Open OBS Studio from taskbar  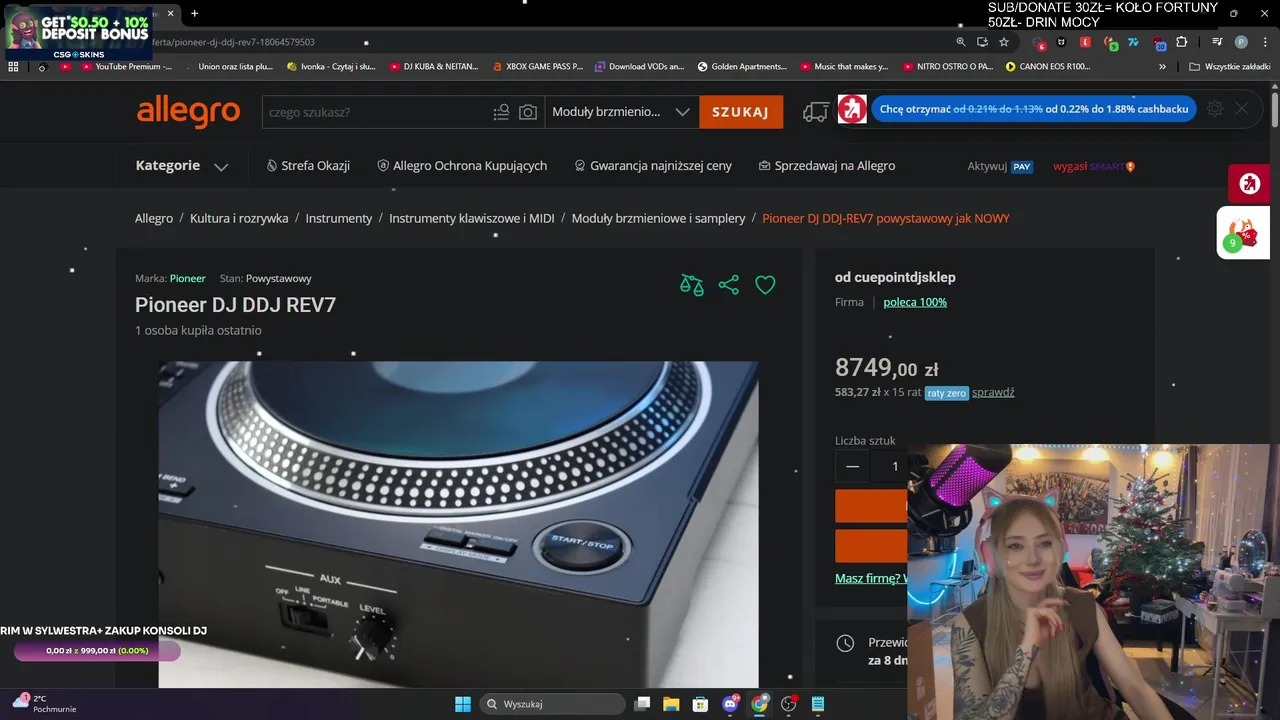789,704
